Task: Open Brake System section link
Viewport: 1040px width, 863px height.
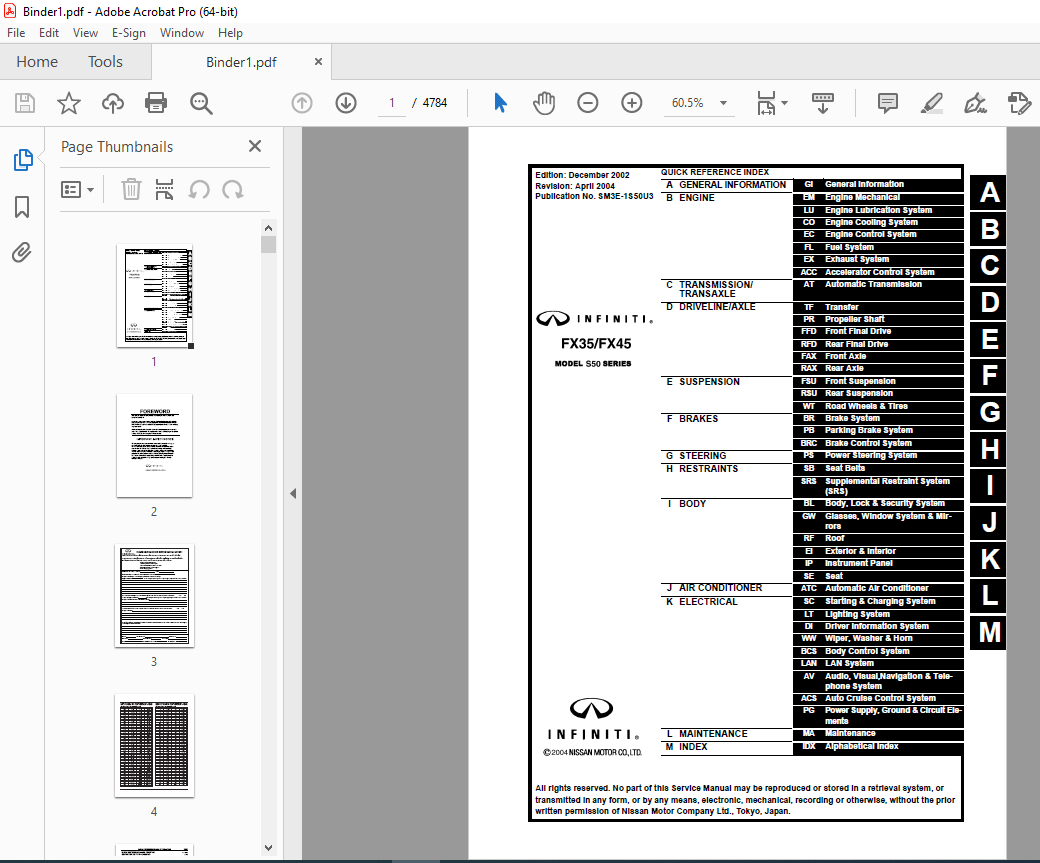Action: 878,419
